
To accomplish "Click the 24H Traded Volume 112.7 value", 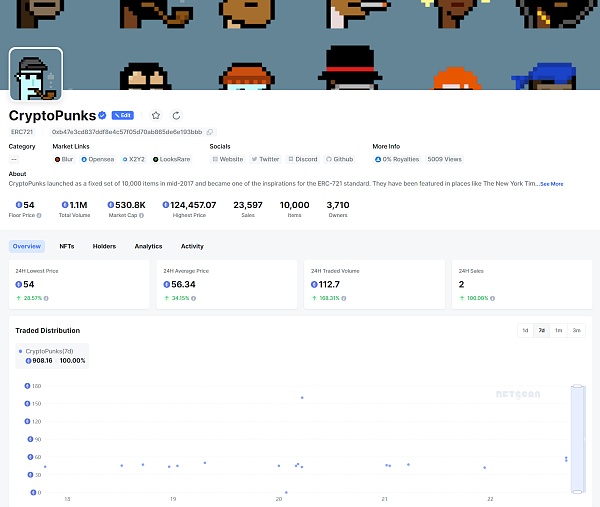I will 325,284.
